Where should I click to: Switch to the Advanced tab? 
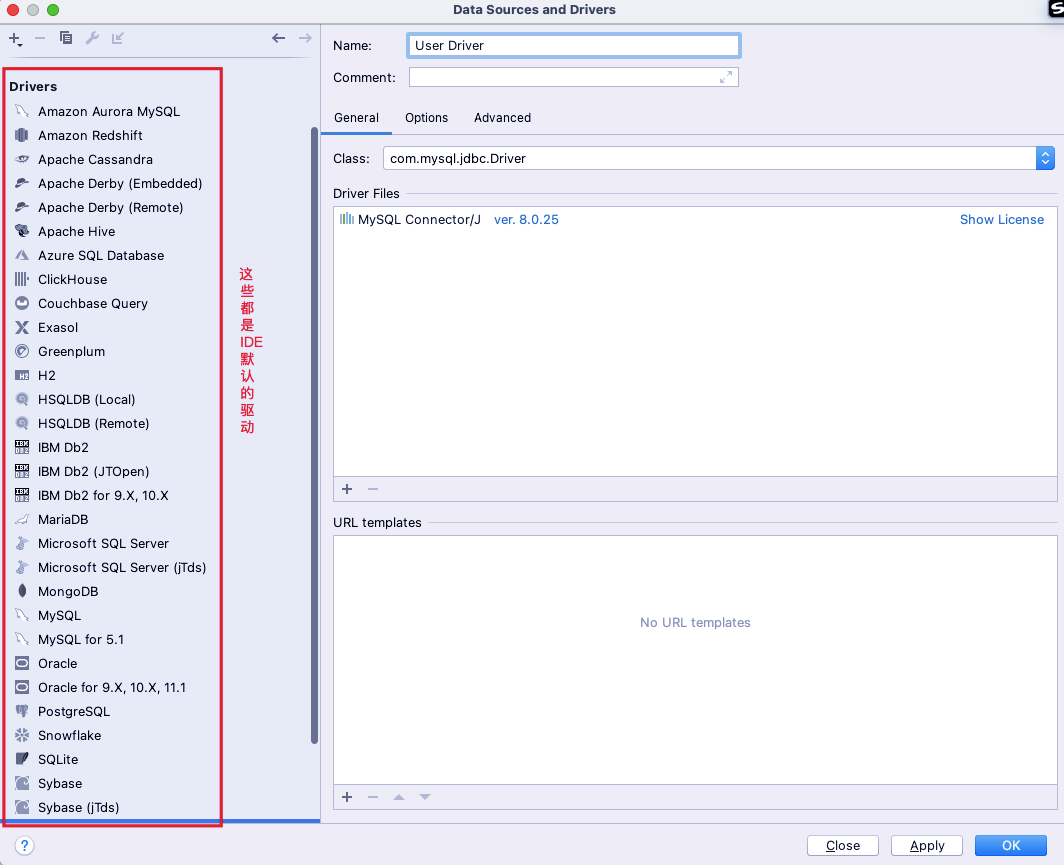[x=502, y=117]
